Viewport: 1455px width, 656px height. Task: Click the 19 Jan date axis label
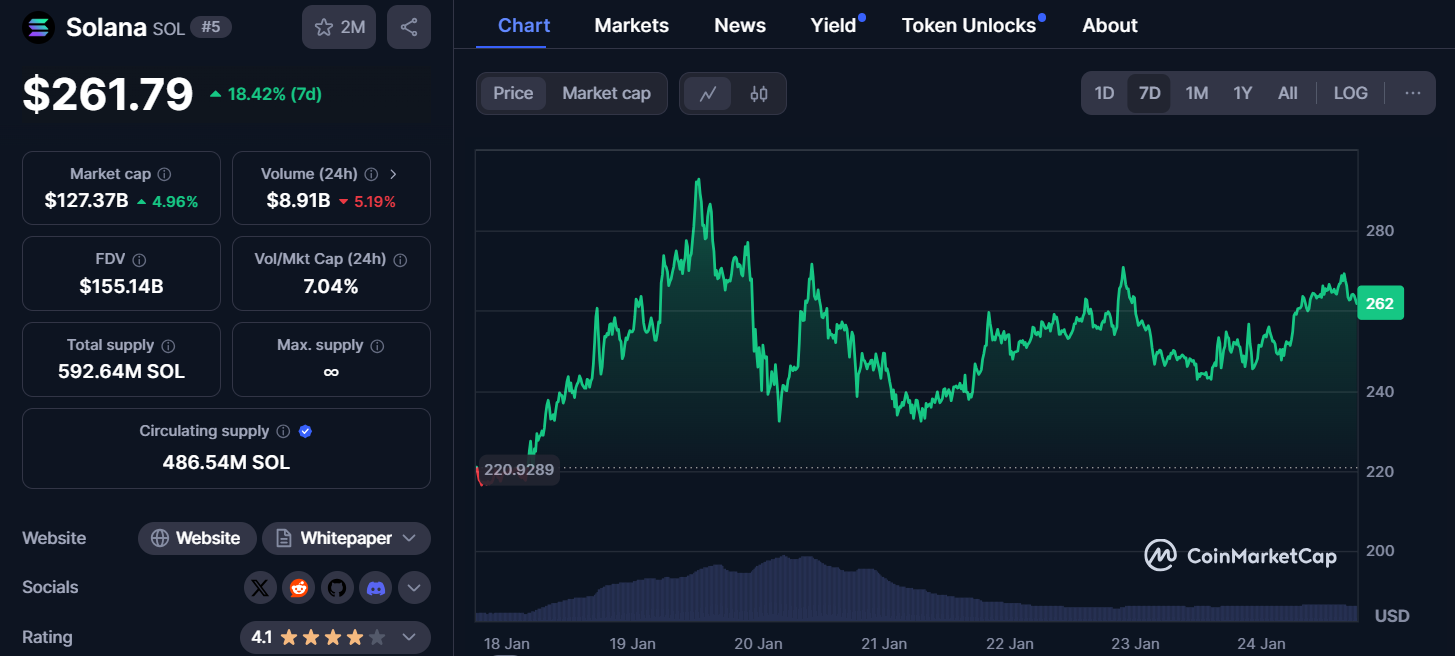pos(631,644)
